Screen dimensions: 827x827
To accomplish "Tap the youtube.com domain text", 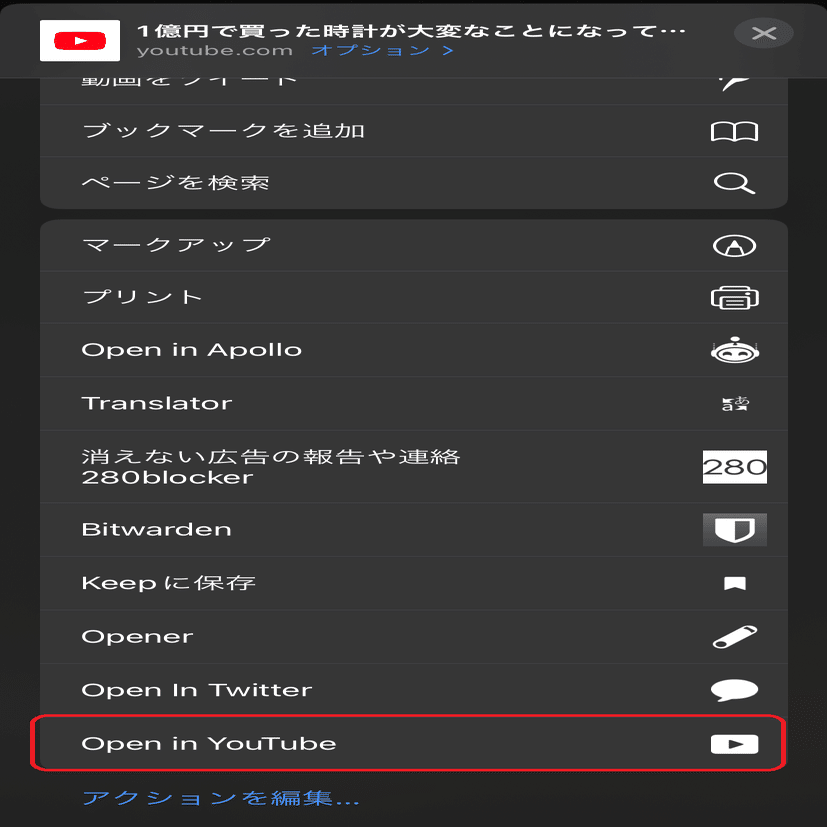I will tap(214, 51).
